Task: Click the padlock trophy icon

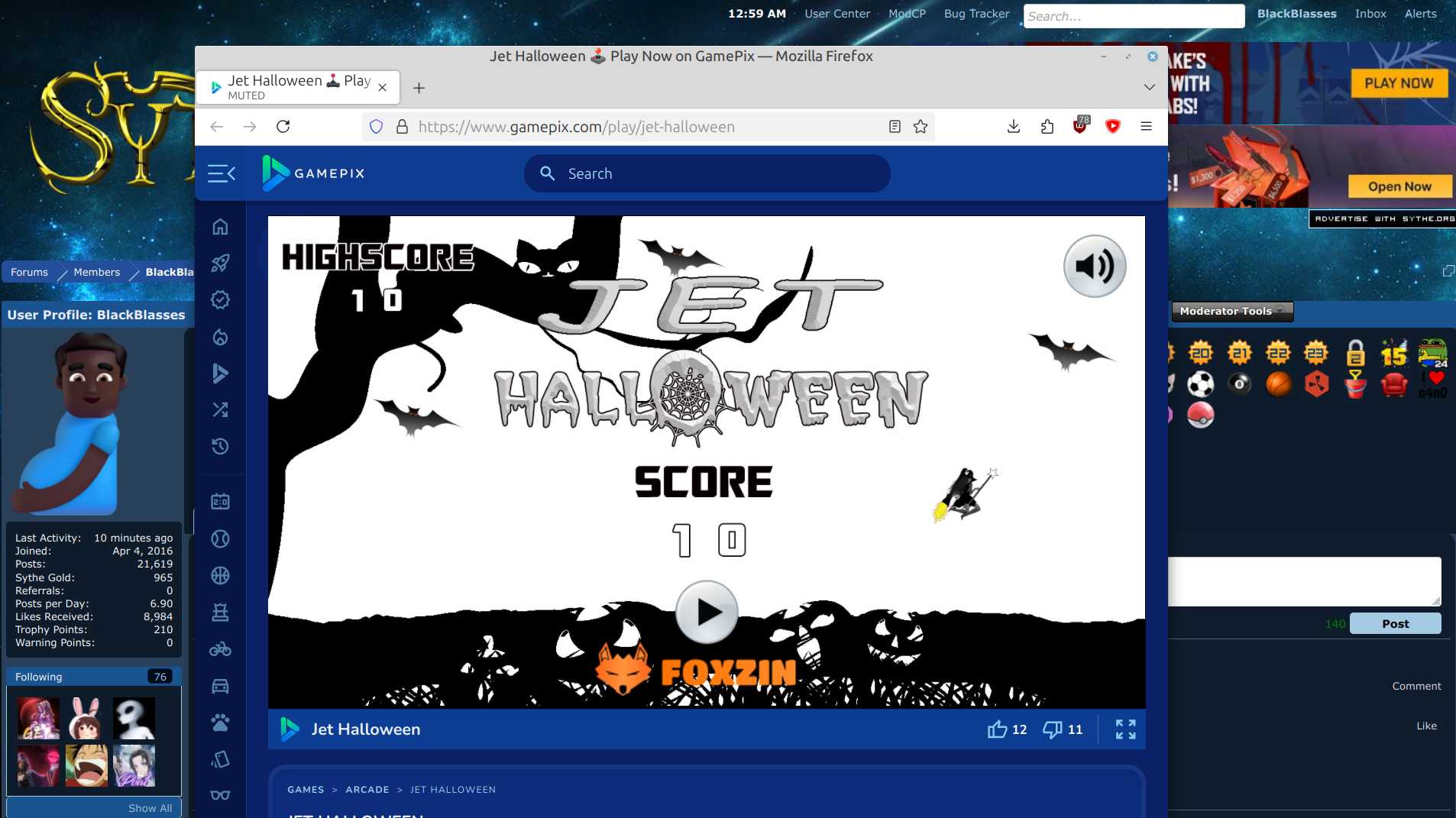Action: coord(1355,353)
